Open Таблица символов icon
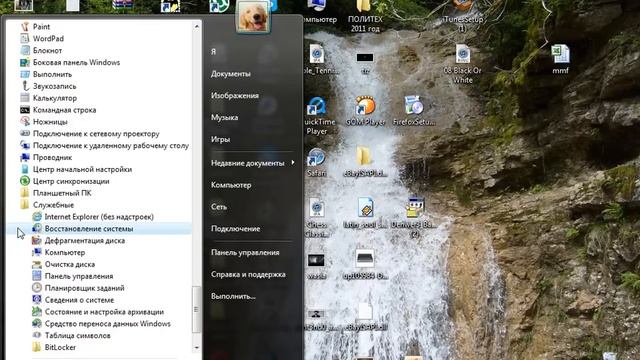The width and height of the screenshot is (640, 360). click(x=37, y=335)
